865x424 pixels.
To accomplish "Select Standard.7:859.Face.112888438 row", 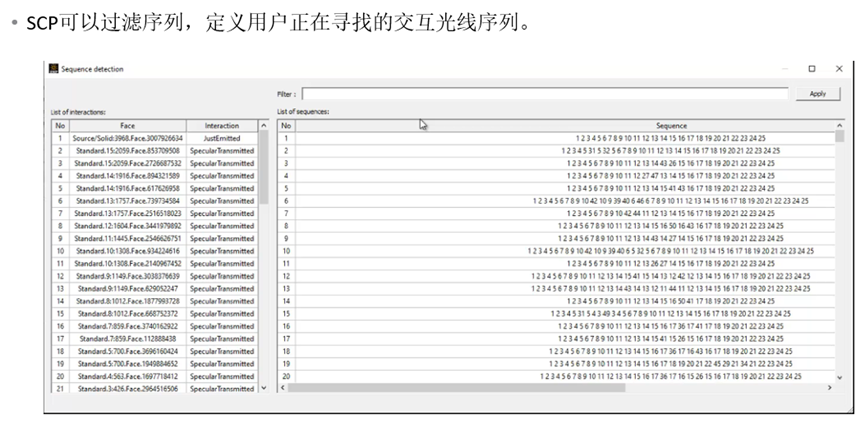I will click(x=154, y=339).
